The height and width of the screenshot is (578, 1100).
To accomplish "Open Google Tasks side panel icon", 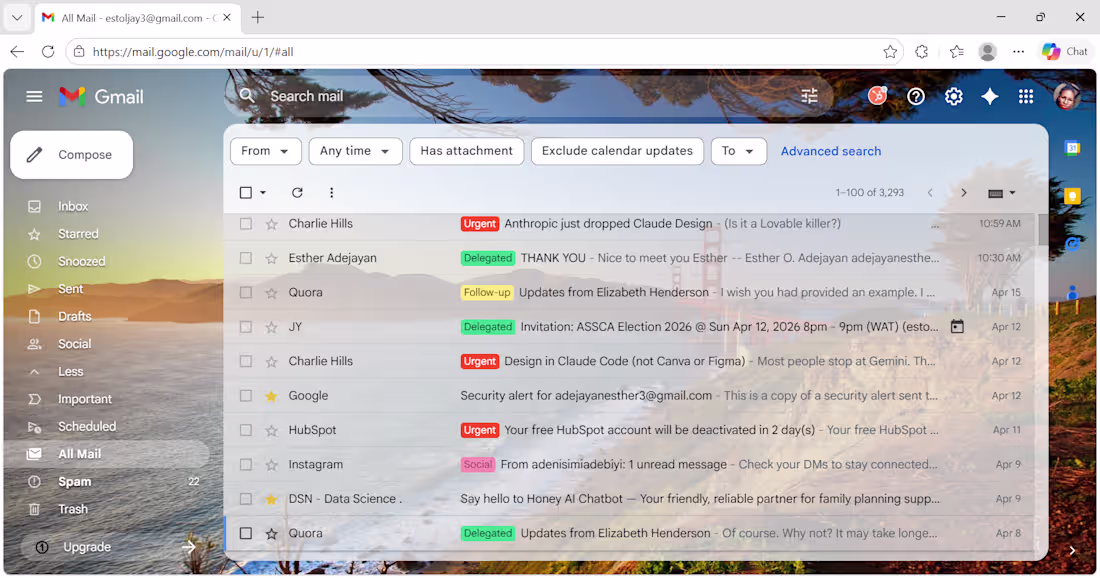I will (1072, 244).
